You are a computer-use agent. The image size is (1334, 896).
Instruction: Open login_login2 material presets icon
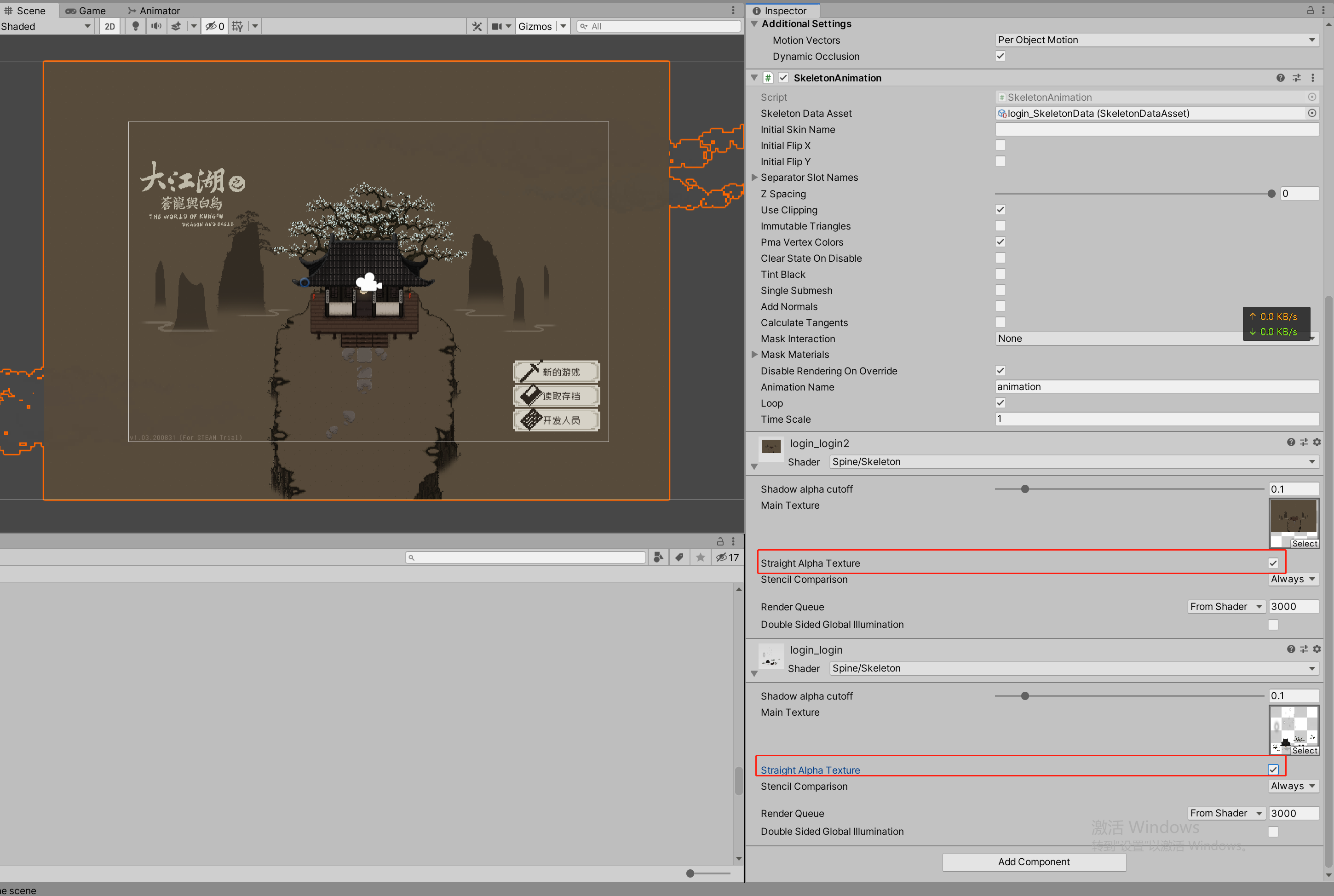tap(1304, 442)
